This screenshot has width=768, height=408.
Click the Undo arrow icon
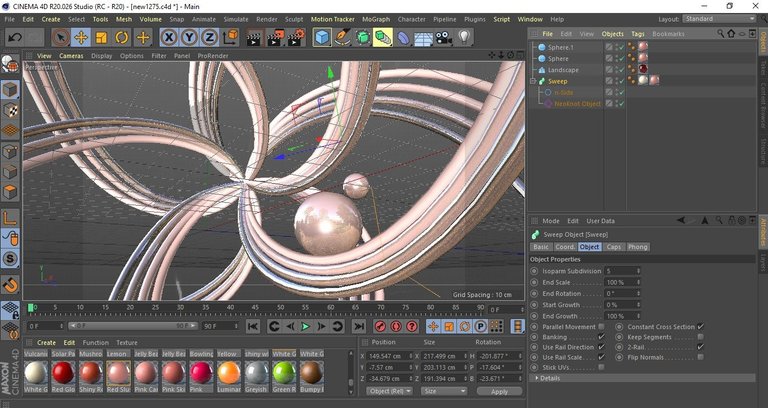[x=15, y=37]
